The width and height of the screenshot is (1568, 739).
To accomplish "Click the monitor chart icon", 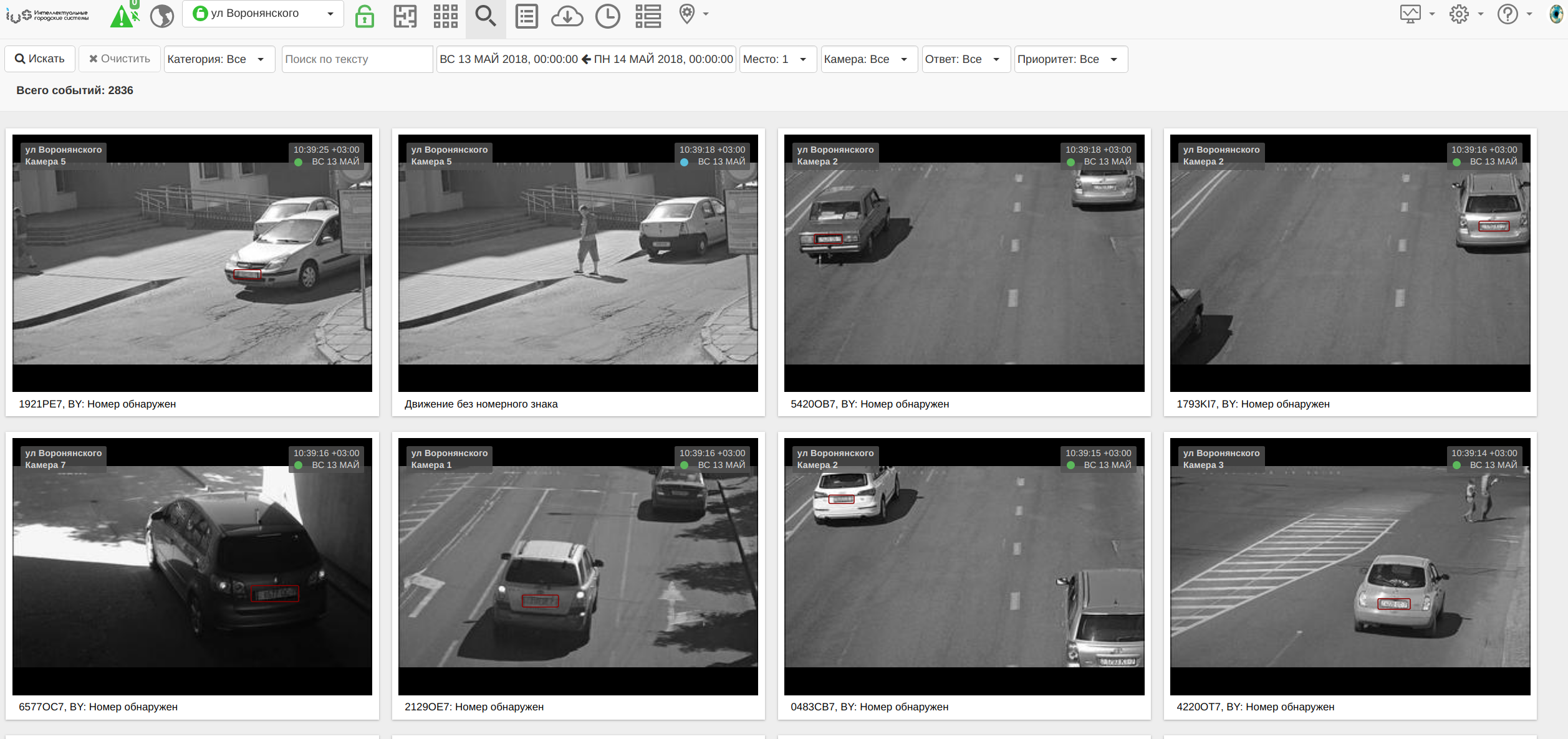I will point(1410,14).
